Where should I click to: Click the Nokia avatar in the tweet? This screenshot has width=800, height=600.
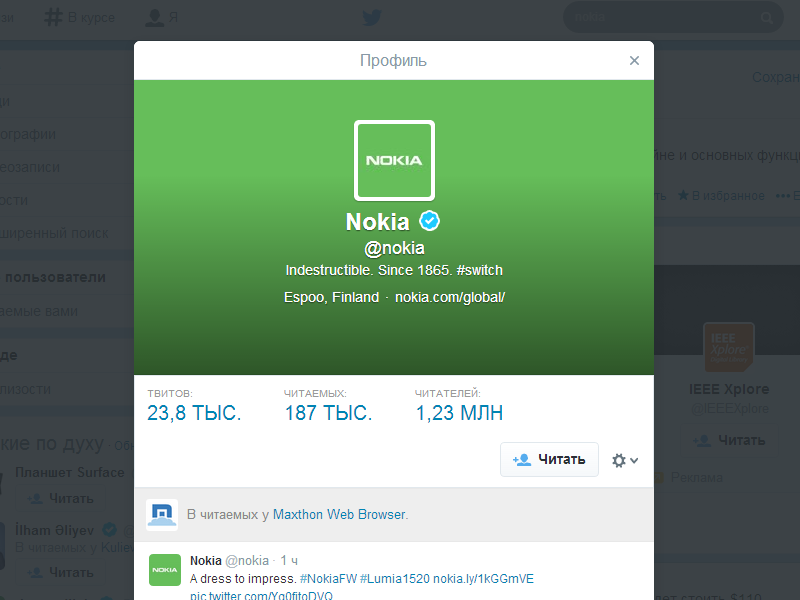tap(165, 570)
